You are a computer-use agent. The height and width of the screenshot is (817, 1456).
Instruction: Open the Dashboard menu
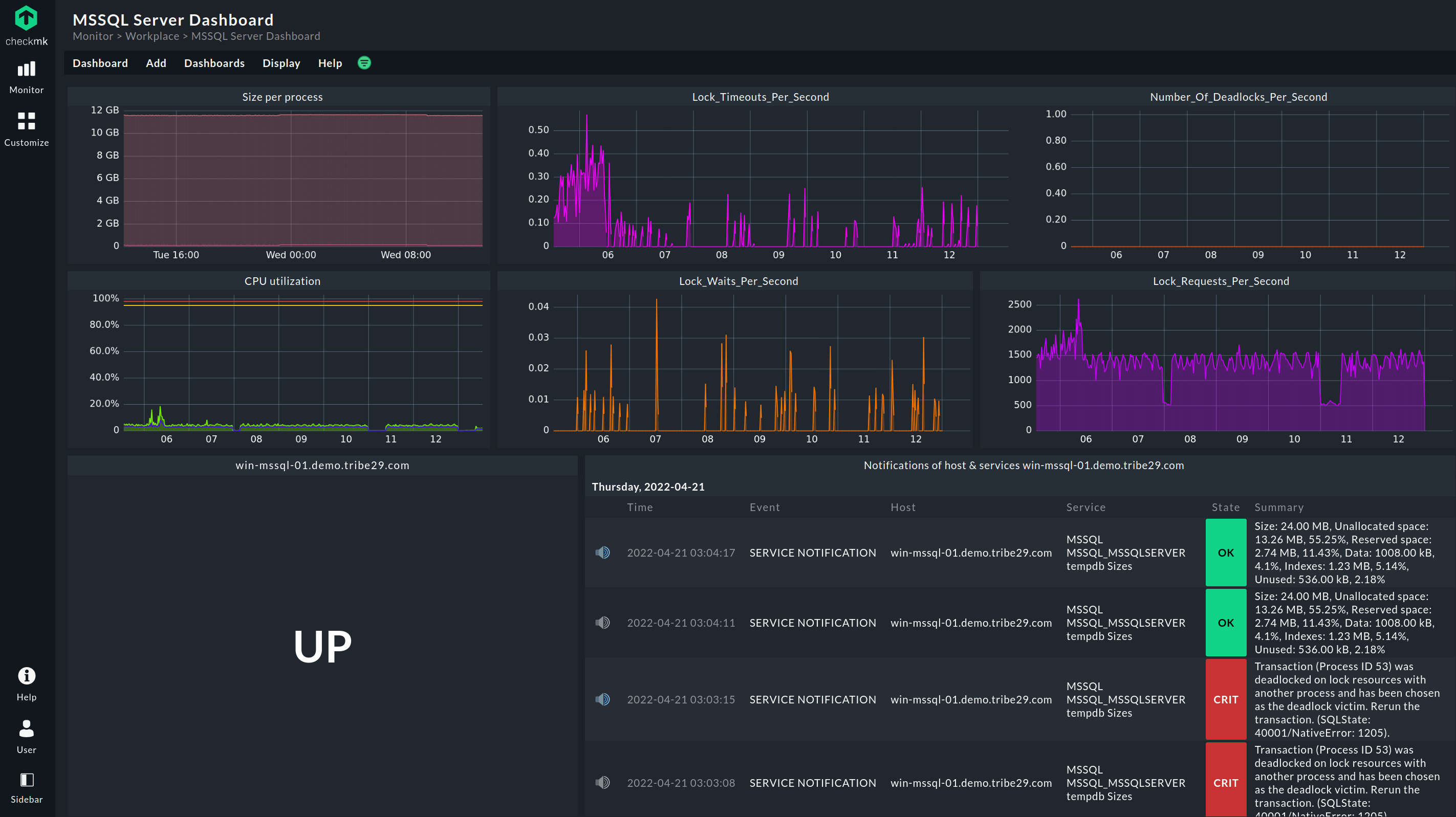100,63
